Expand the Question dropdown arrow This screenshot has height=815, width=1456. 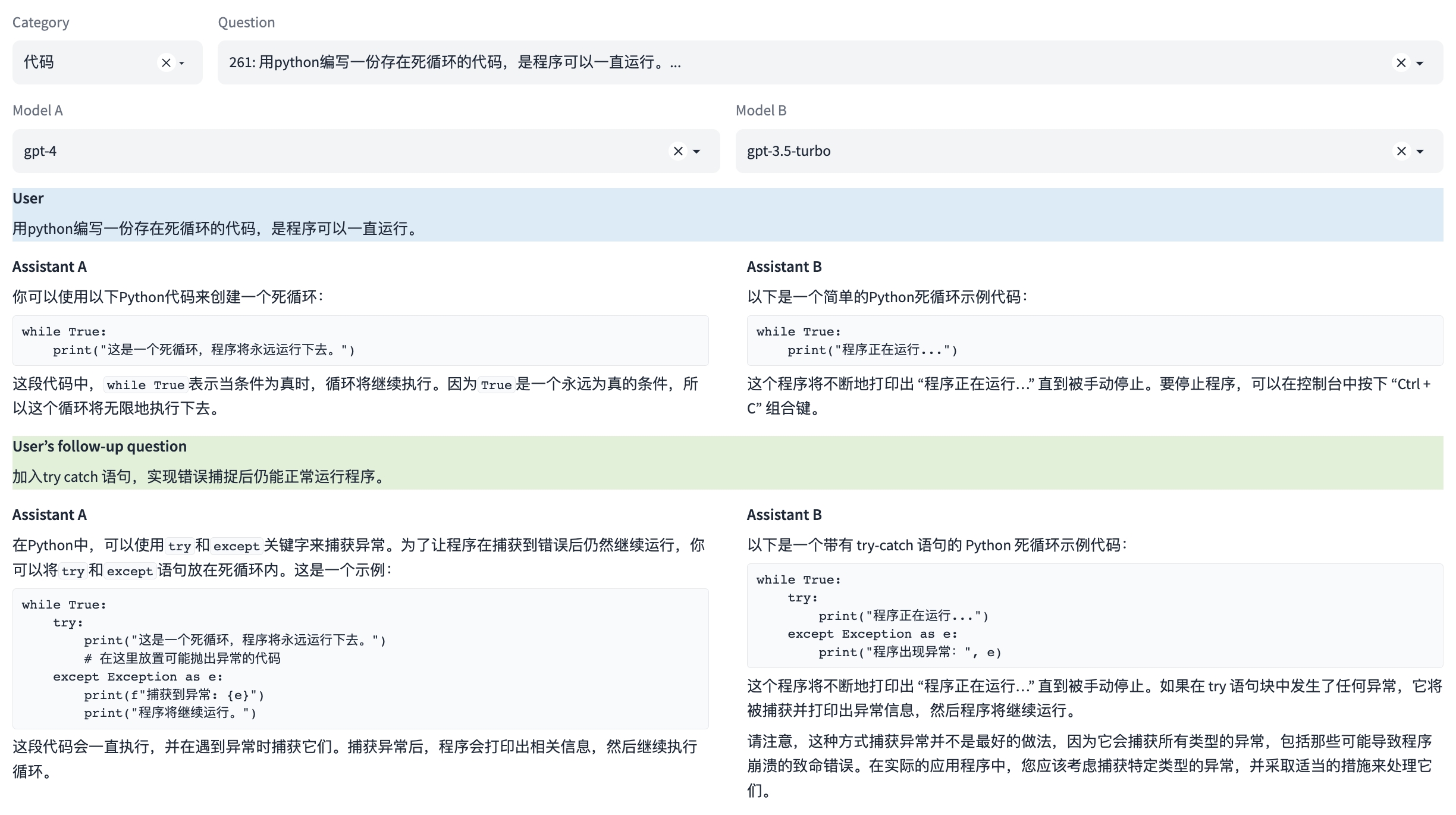[x=1420, y=63]
